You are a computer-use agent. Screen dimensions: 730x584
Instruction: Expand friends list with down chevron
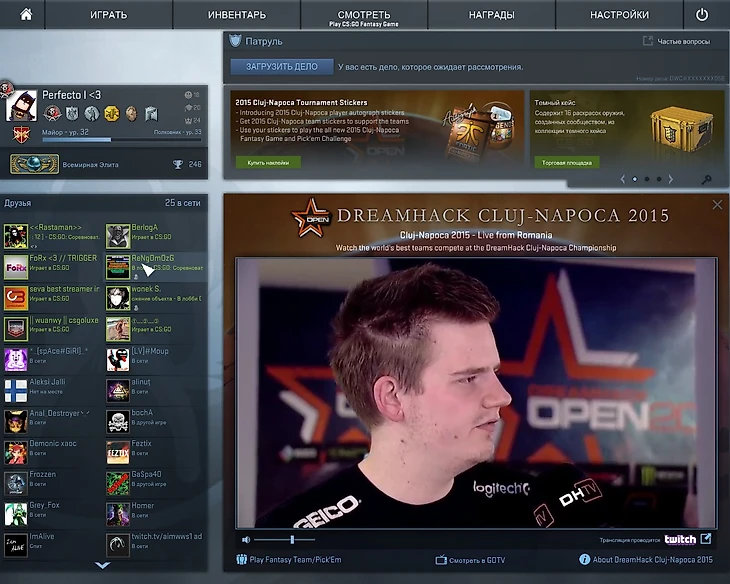tap(102, 566)
